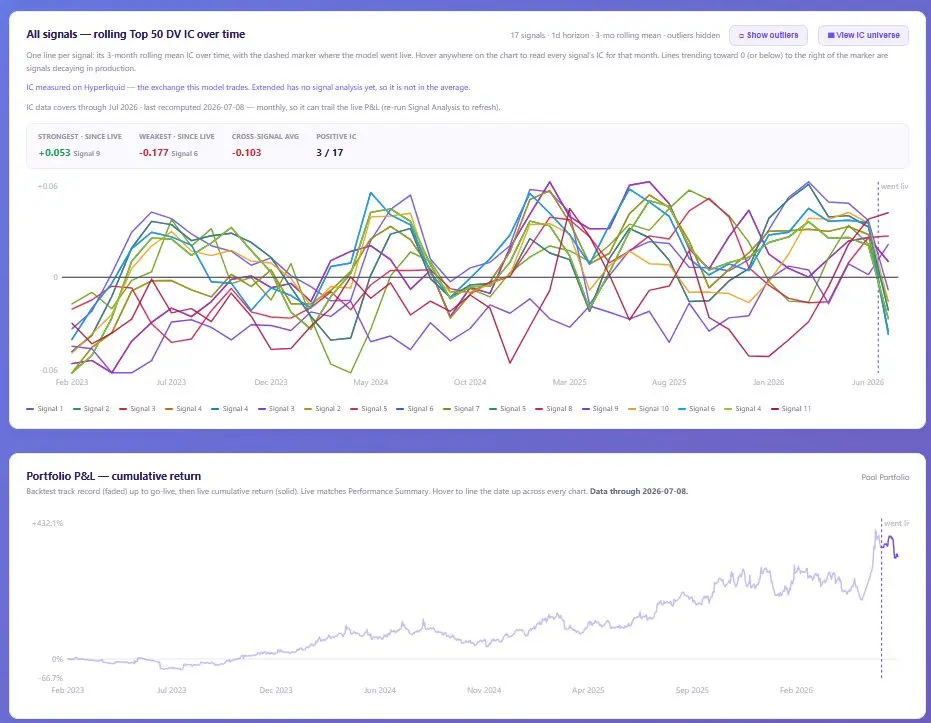Screen dimensions: 931x723
Task: Click the Show outliers button
Action: coord(768,36)
